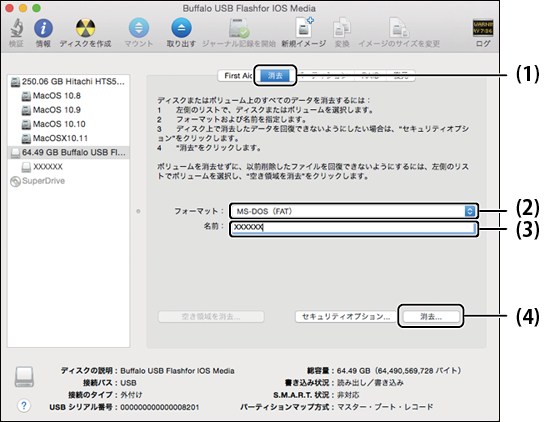
Task: Click the write status value 読み出し／書き込み
Action: point(370,383)
